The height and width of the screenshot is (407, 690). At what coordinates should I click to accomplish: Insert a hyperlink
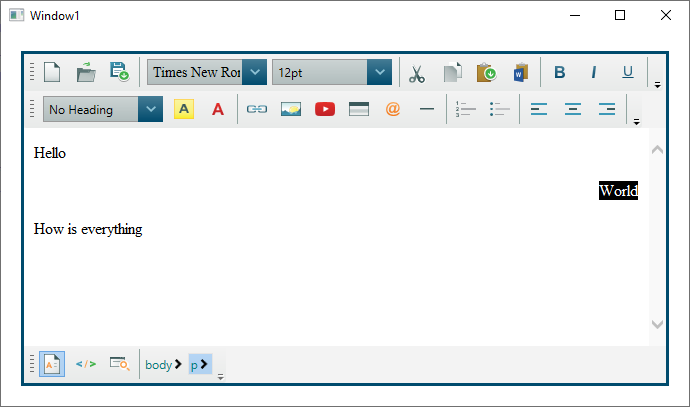click(257, 109)
